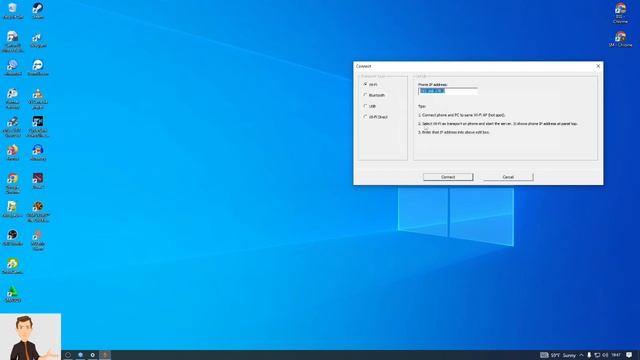Click Cancel in the Connect dialog
Screen dimensions: 640x360
[508, 177]
